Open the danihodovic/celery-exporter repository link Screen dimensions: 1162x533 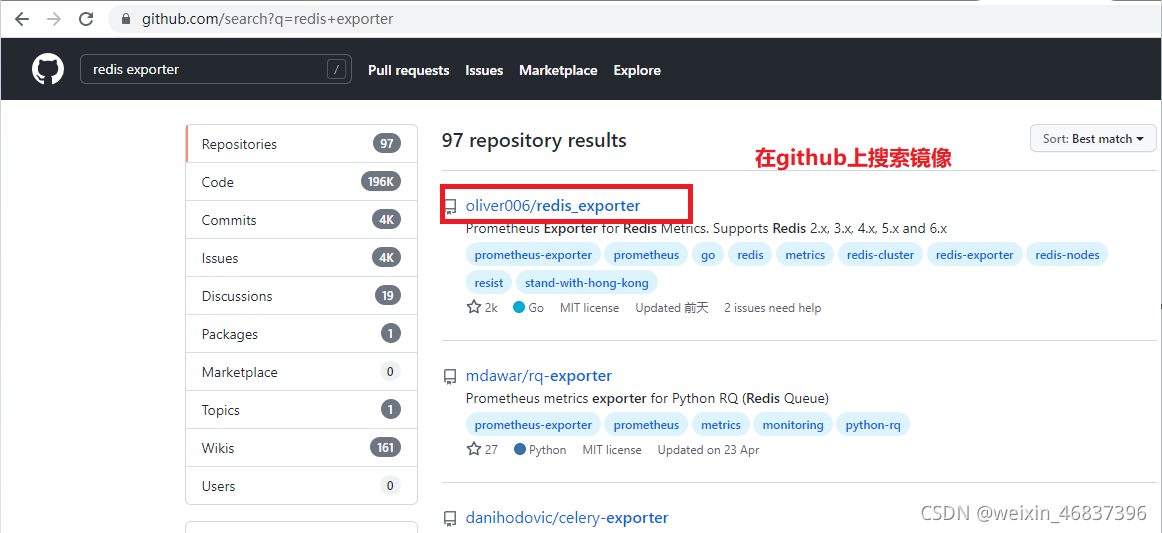pos(567,517)
